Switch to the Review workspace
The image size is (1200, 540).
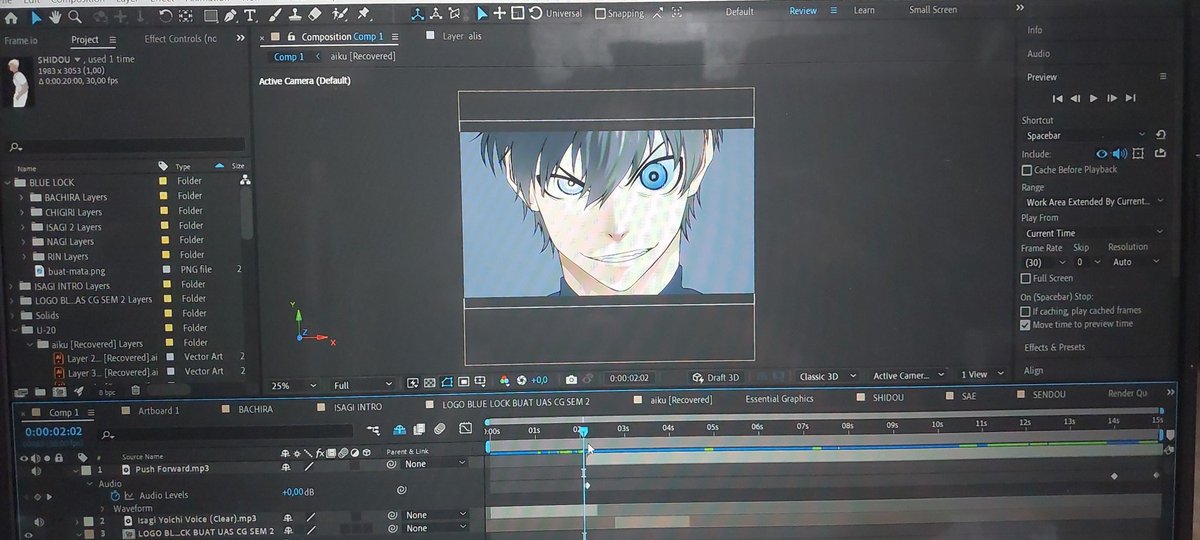(803, 10)
